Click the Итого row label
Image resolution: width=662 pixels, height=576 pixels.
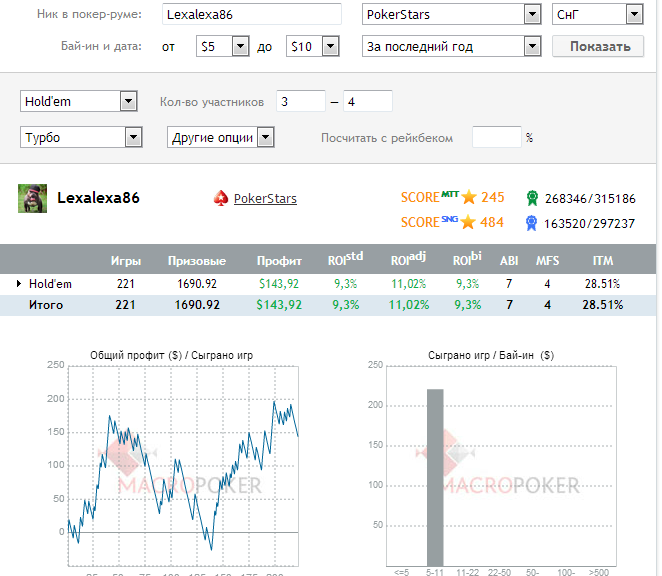(46, 305)
